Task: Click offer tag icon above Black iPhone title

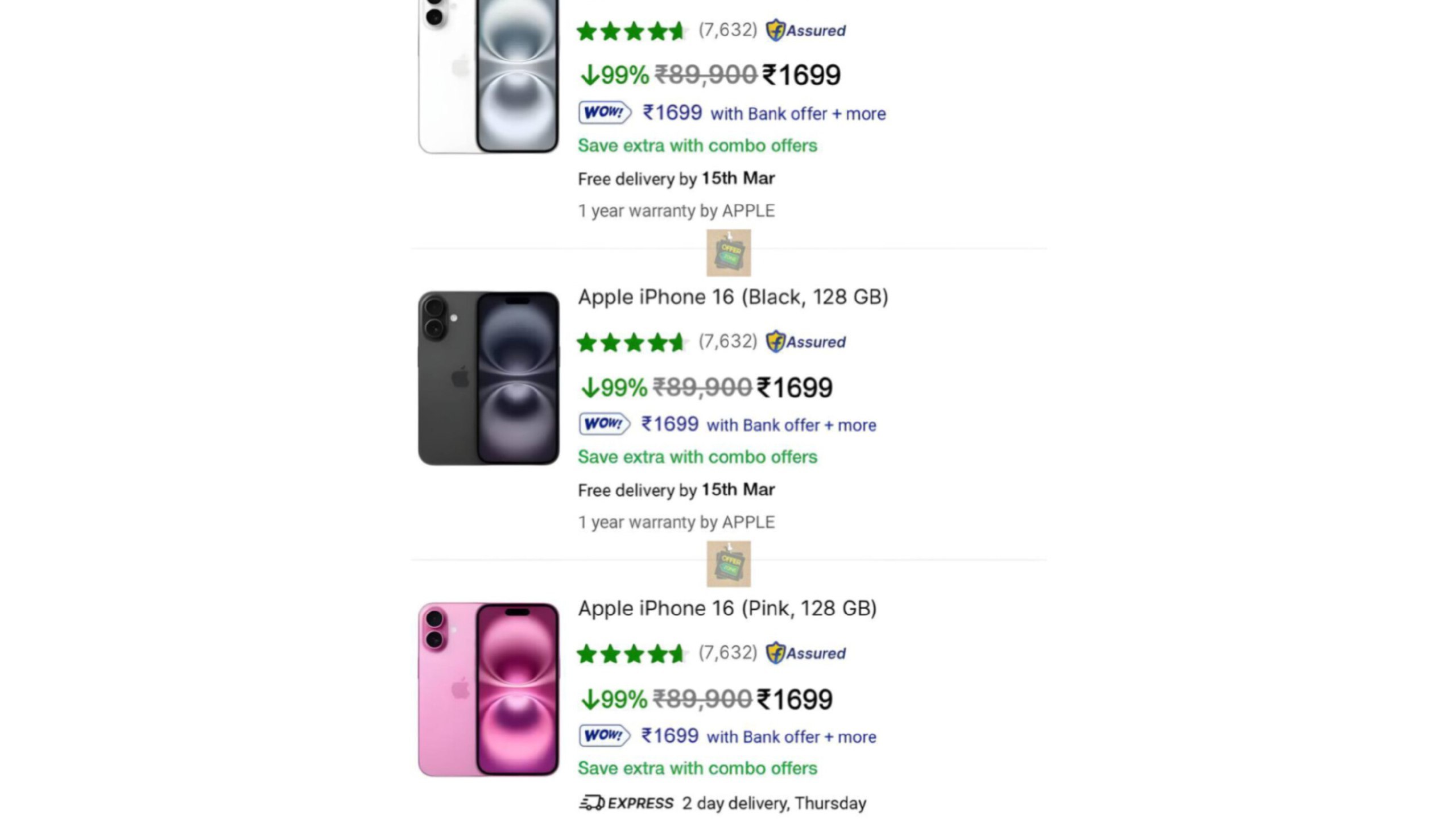Action: pos(729,253)
